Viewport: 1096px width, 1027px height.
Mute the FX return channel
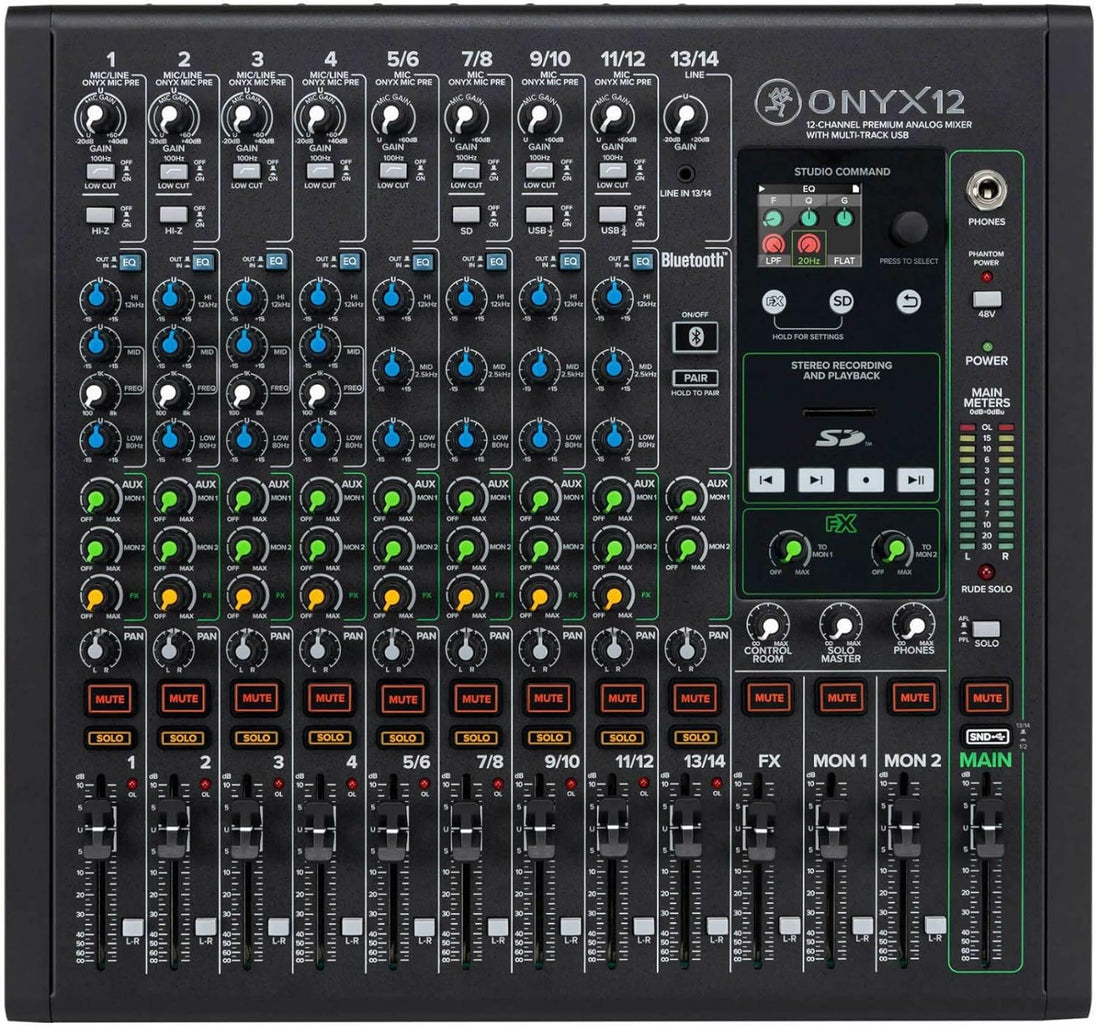[x=769, y=698]
